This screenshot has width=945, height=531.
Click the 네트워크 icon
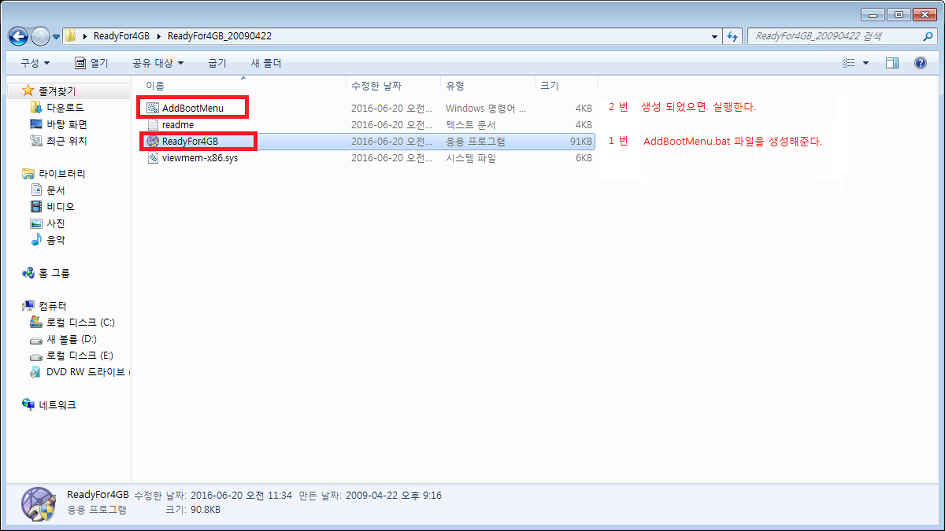coord(28,404)
